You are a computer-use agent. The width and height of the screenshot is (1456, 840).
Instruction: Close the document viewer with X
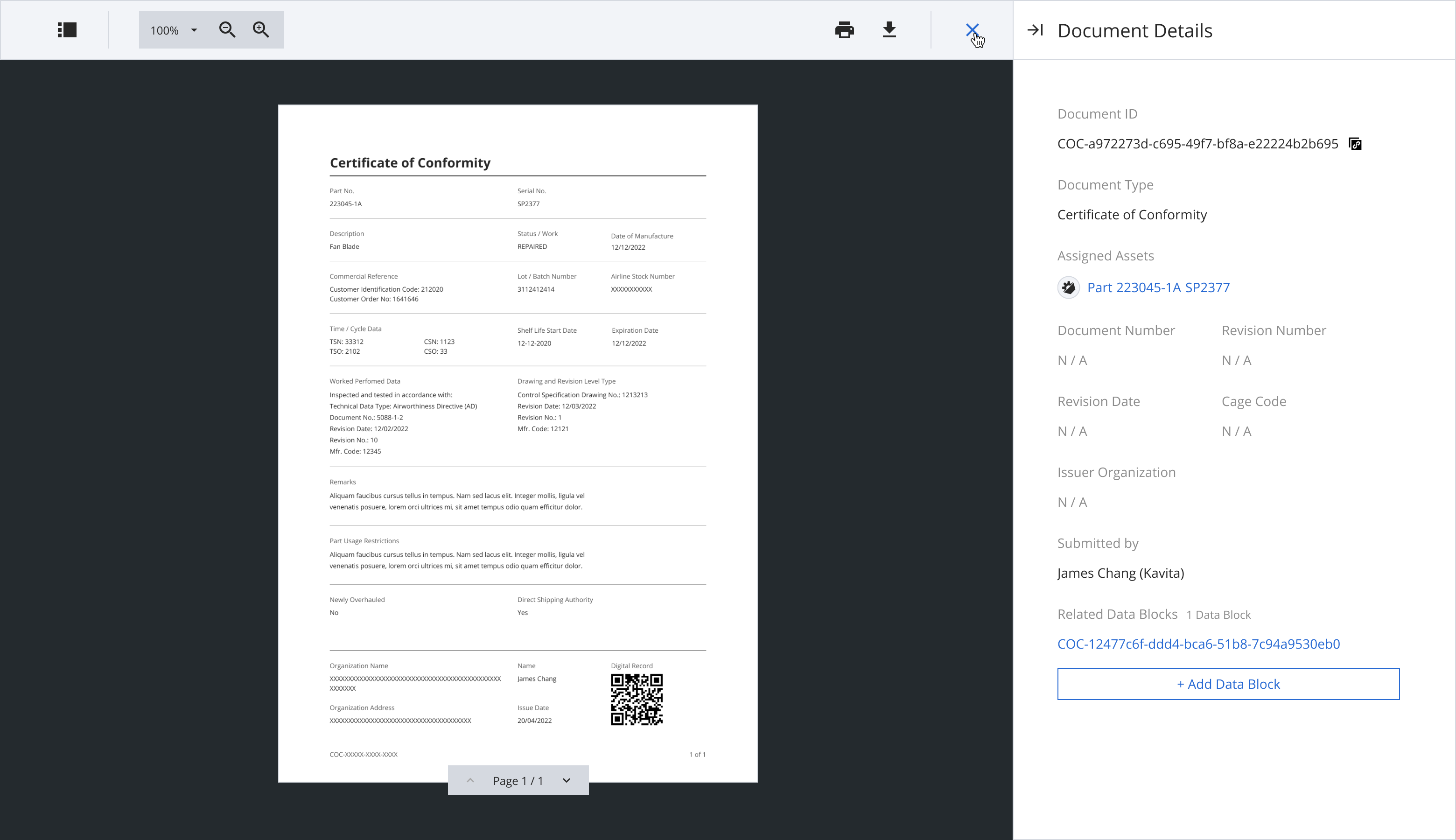click(x=973, y=30)
